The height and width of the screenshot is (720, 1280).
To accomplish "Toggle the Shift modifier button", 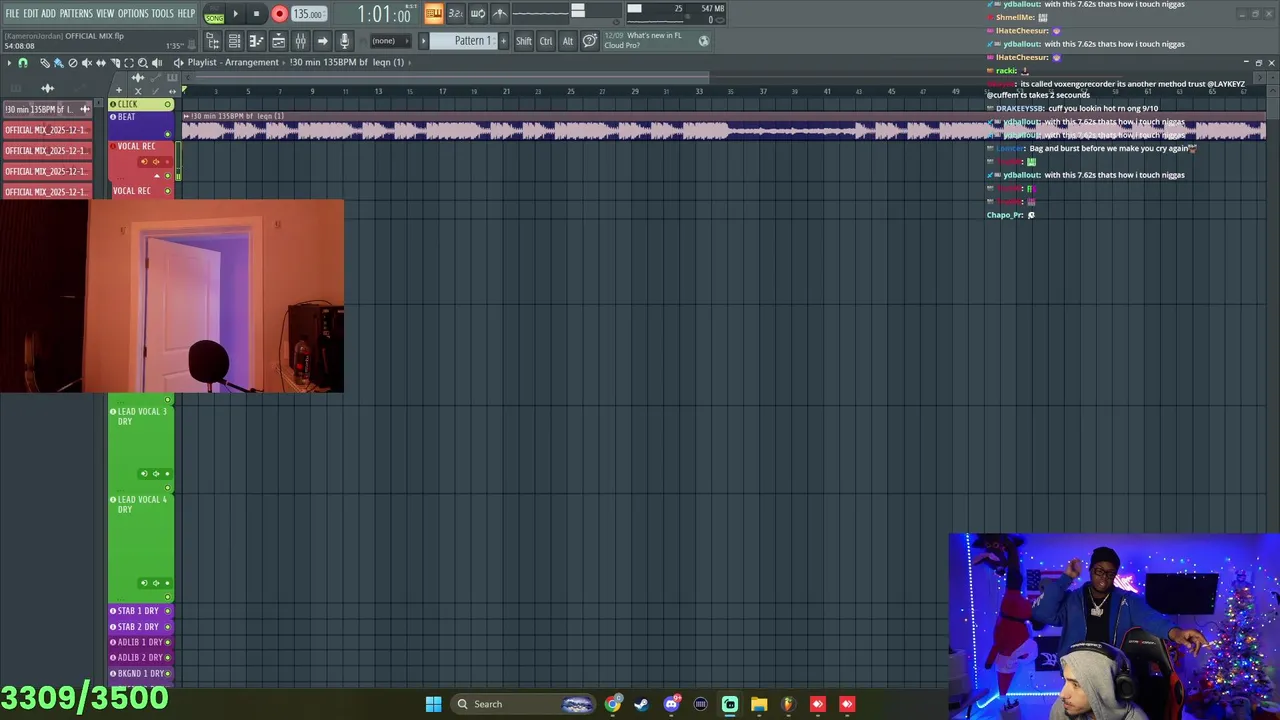I will [523, 41].
